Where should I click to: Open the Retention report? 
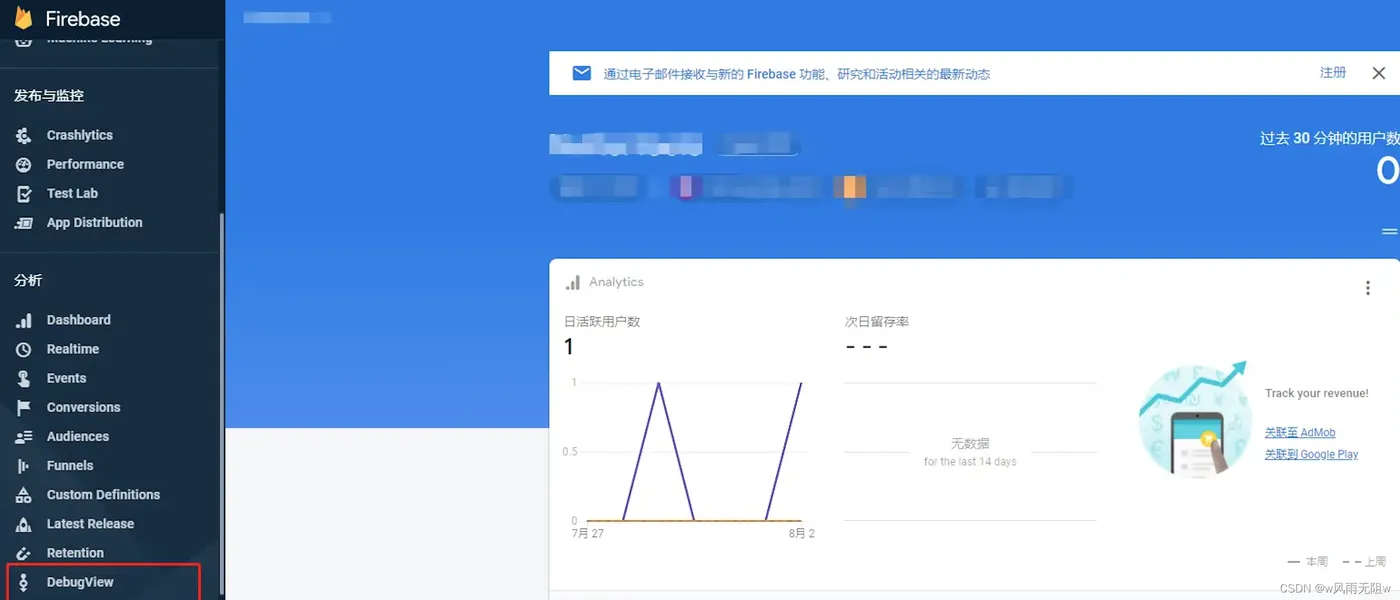click(x=75, y=552)
